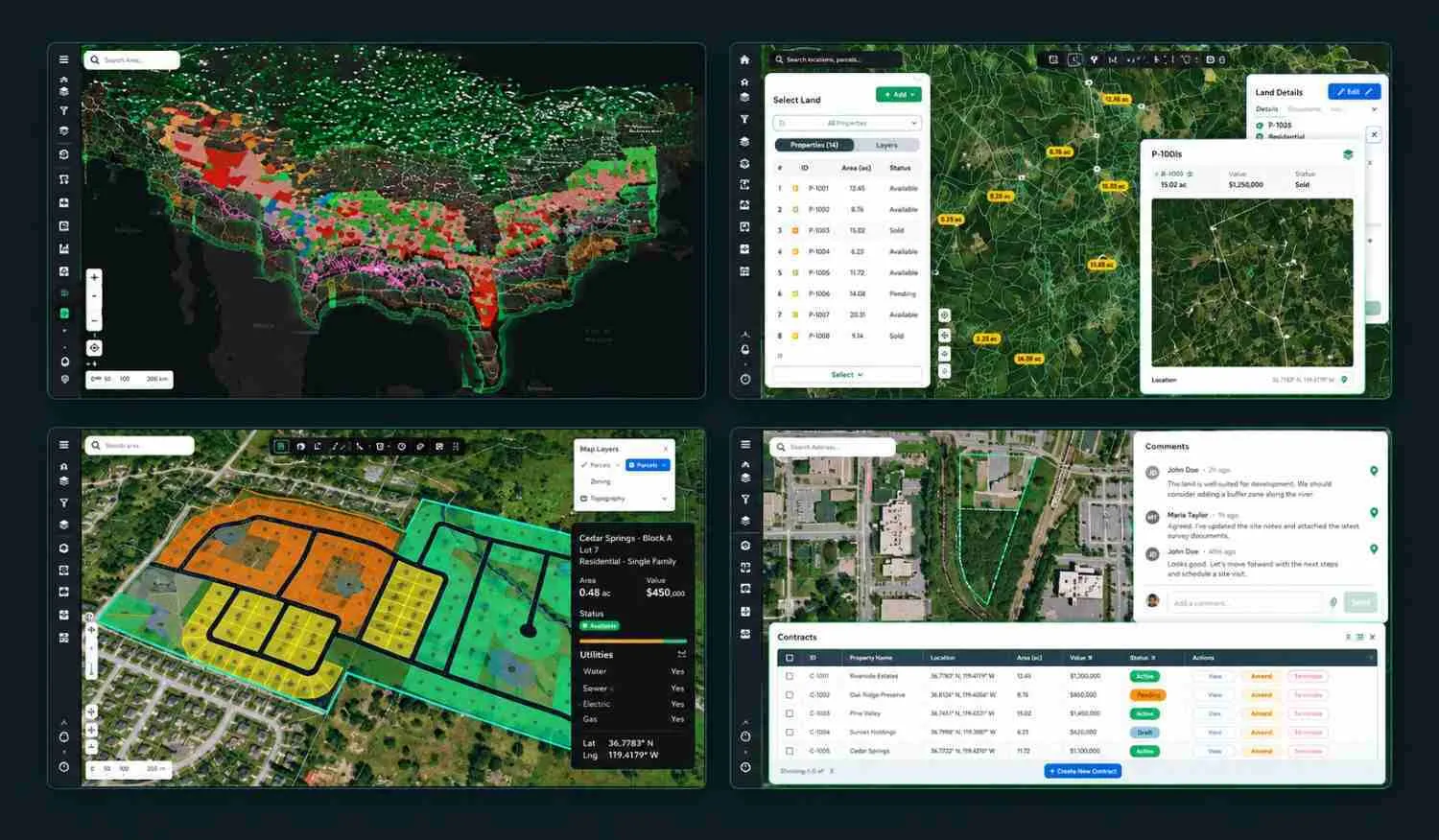Click the first toolbar icon above the Cedar Springs map
The width and height of the screenshot is (1439, 840).
281,446
